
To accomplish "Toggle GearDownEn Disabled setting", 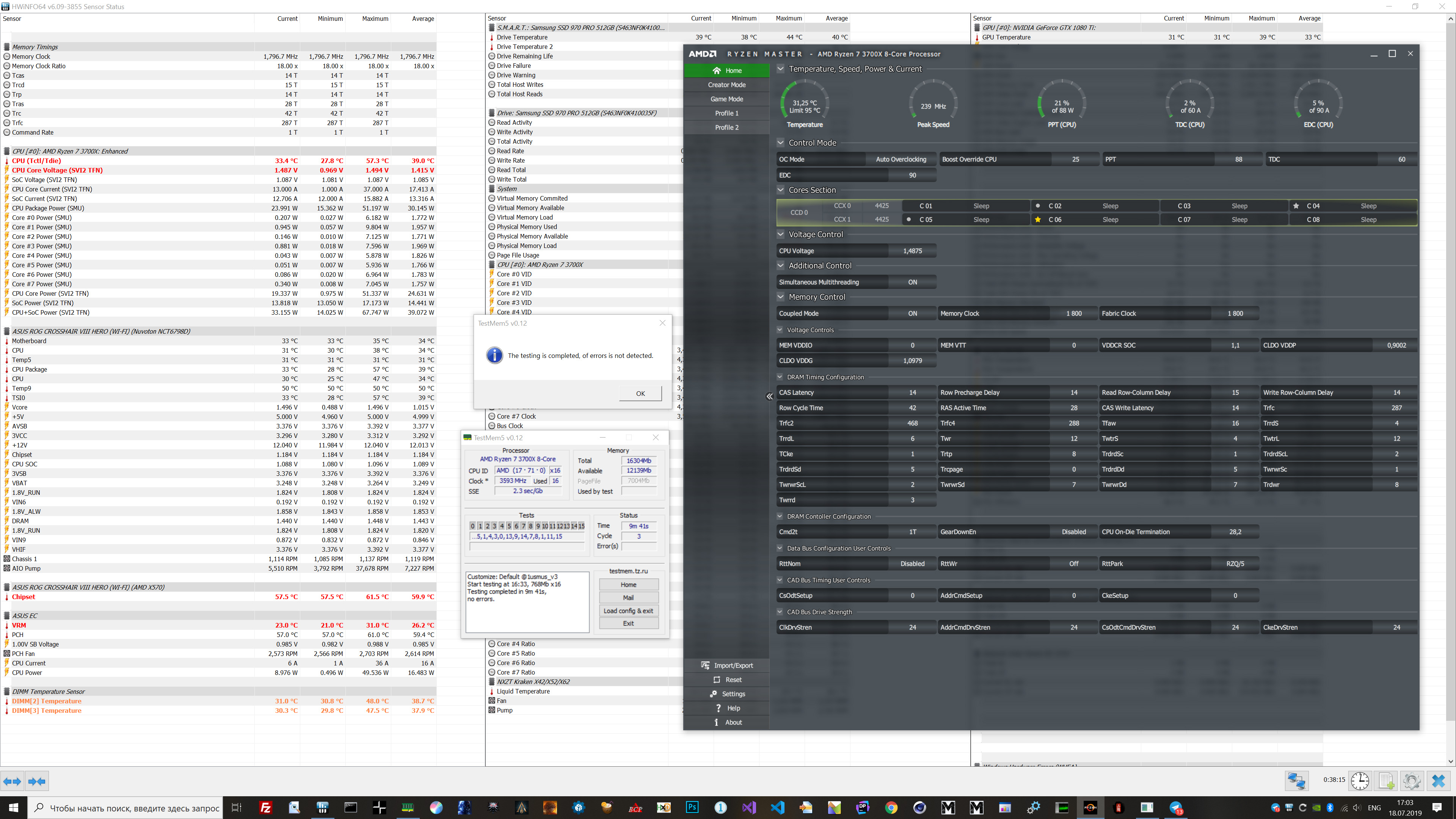I will (1073, 532).
